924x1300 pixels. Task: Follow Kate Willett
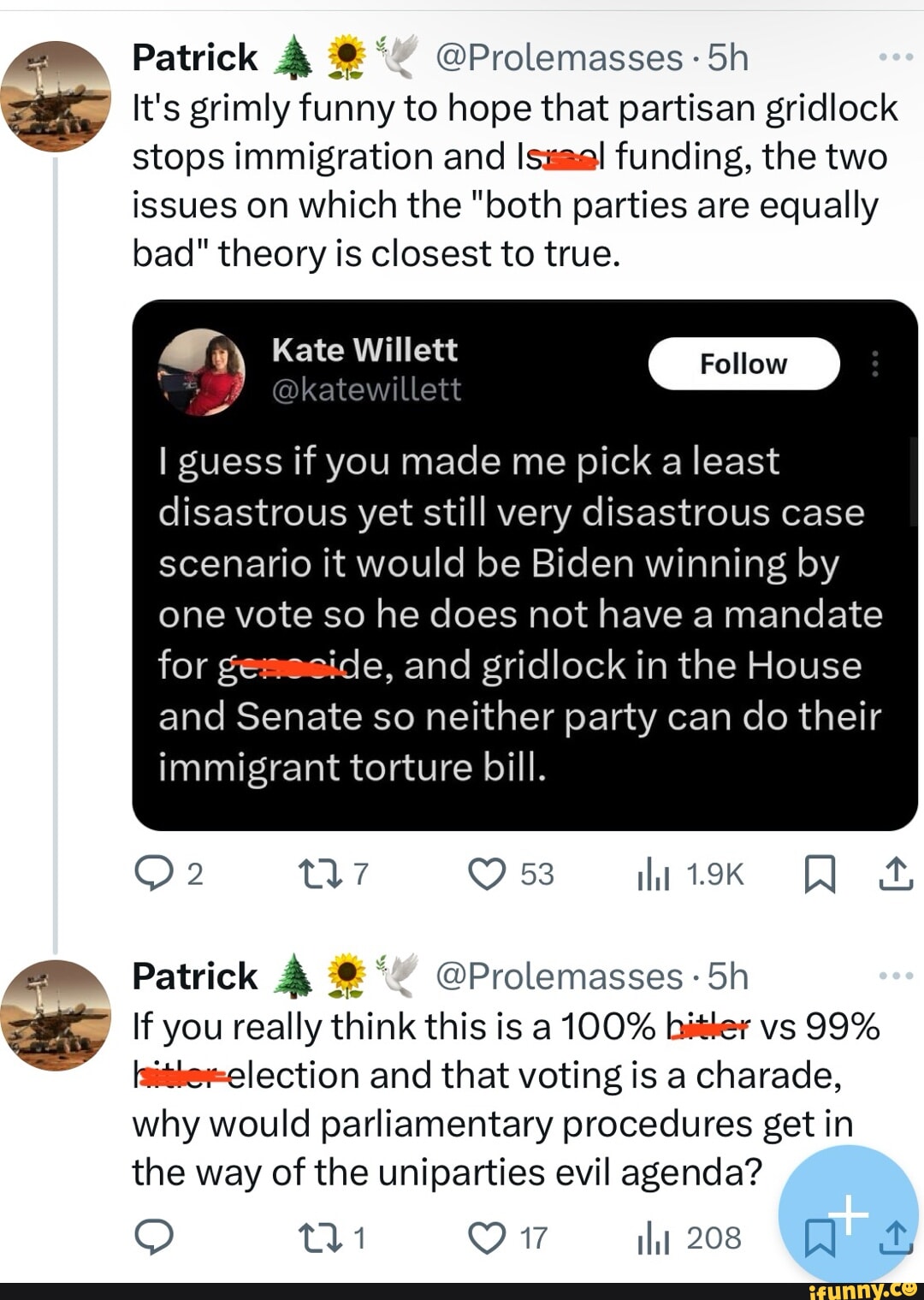point(743,364)
